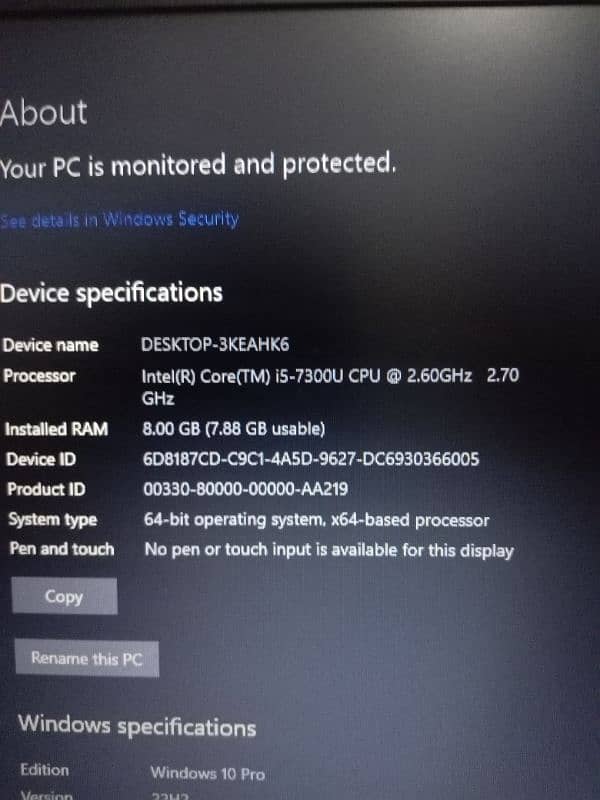
Task: Select the Windows 10 Pro edition value
Action: [208, 773]
